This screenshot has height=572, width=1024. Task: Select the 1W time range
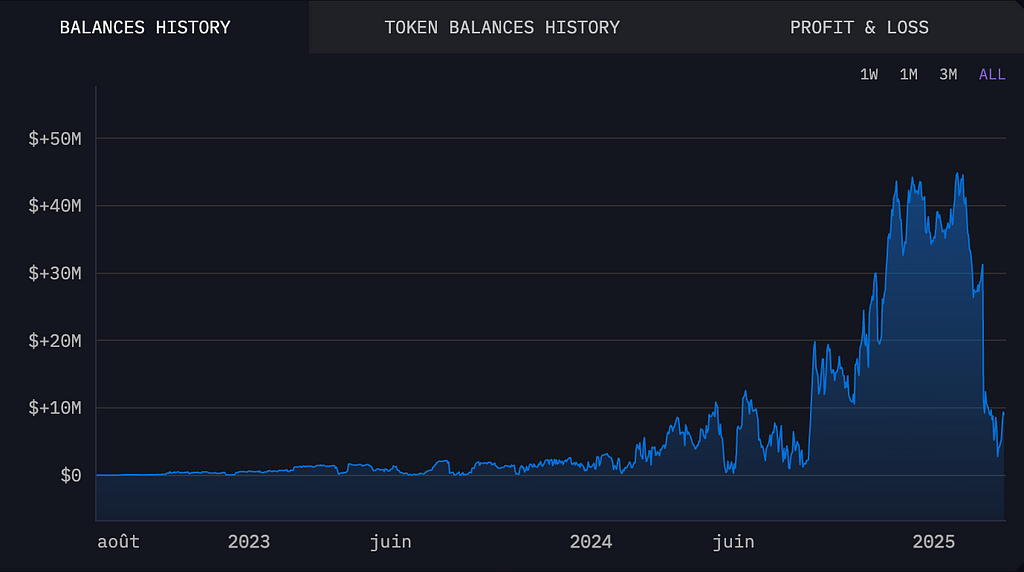coord(869,74)
